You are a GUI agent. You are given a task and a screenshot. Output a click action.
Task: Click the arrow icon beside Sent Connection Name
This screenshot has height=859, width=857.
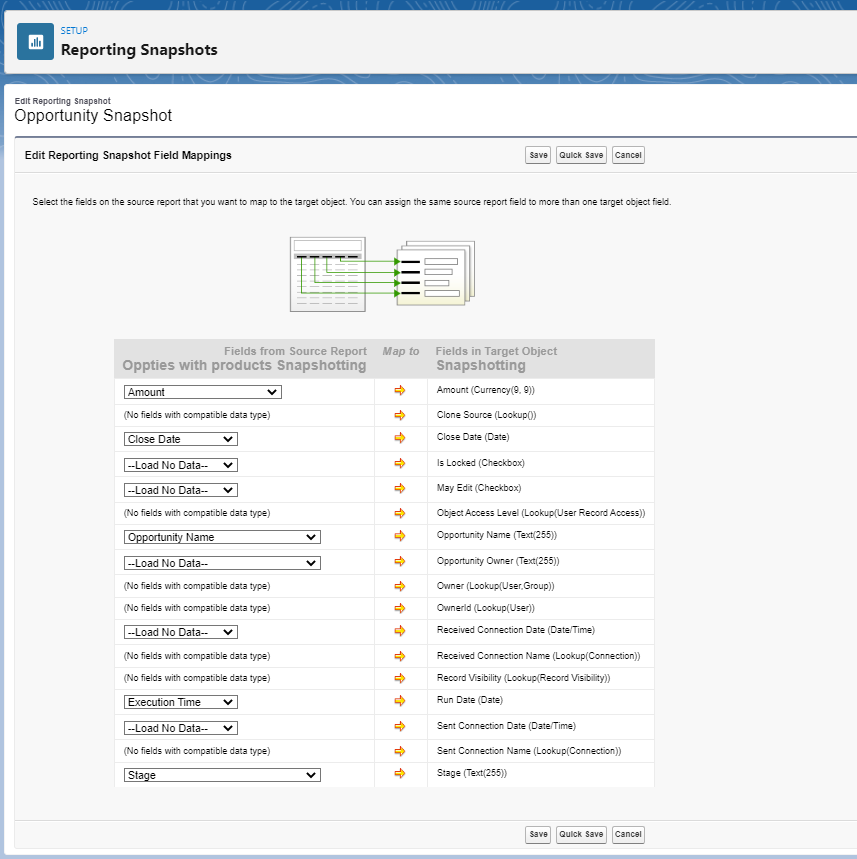pos(400,751)
